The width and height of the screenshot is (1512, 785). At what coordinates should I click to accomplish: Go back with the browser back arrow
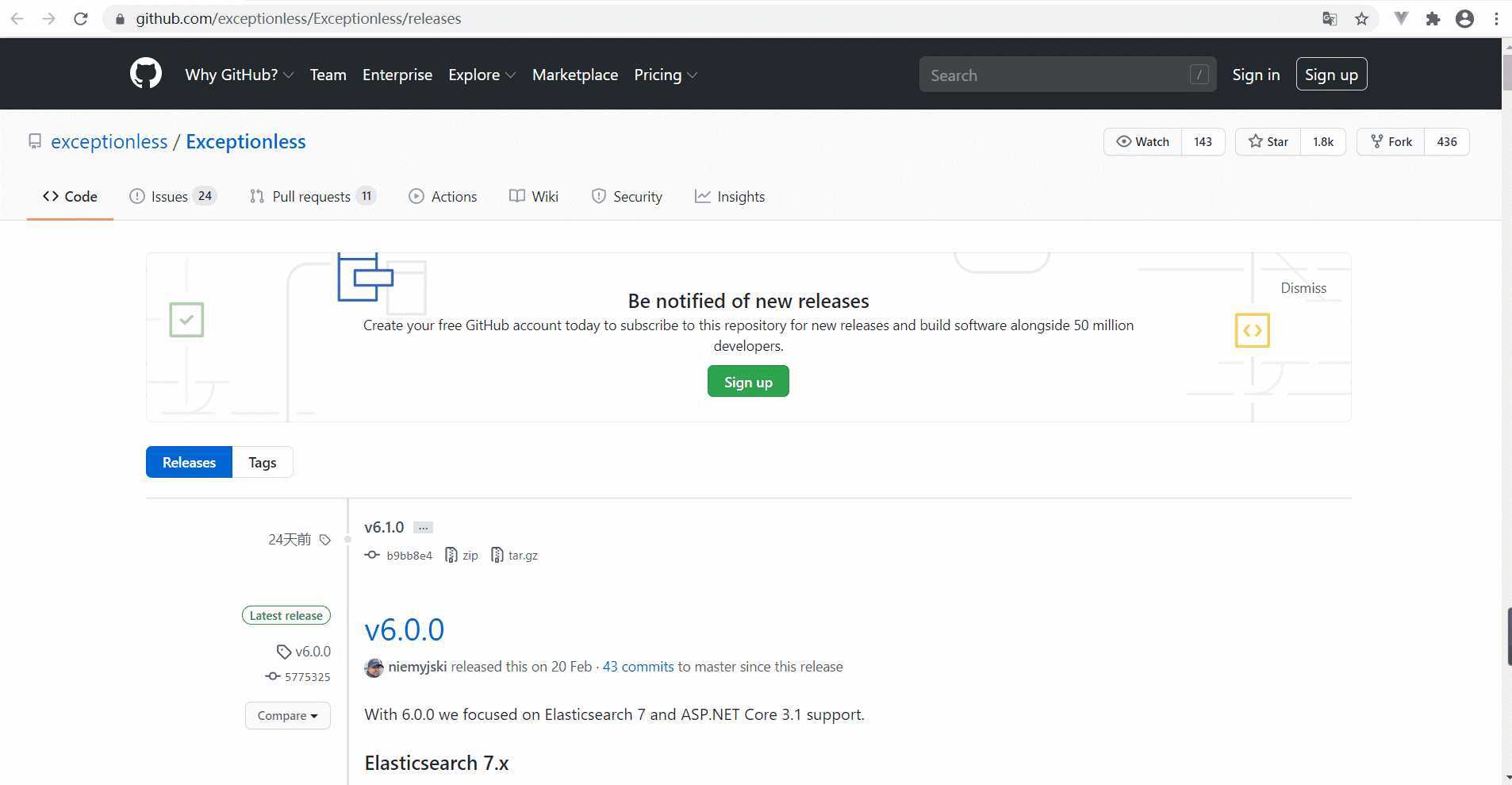click(17, 18)
